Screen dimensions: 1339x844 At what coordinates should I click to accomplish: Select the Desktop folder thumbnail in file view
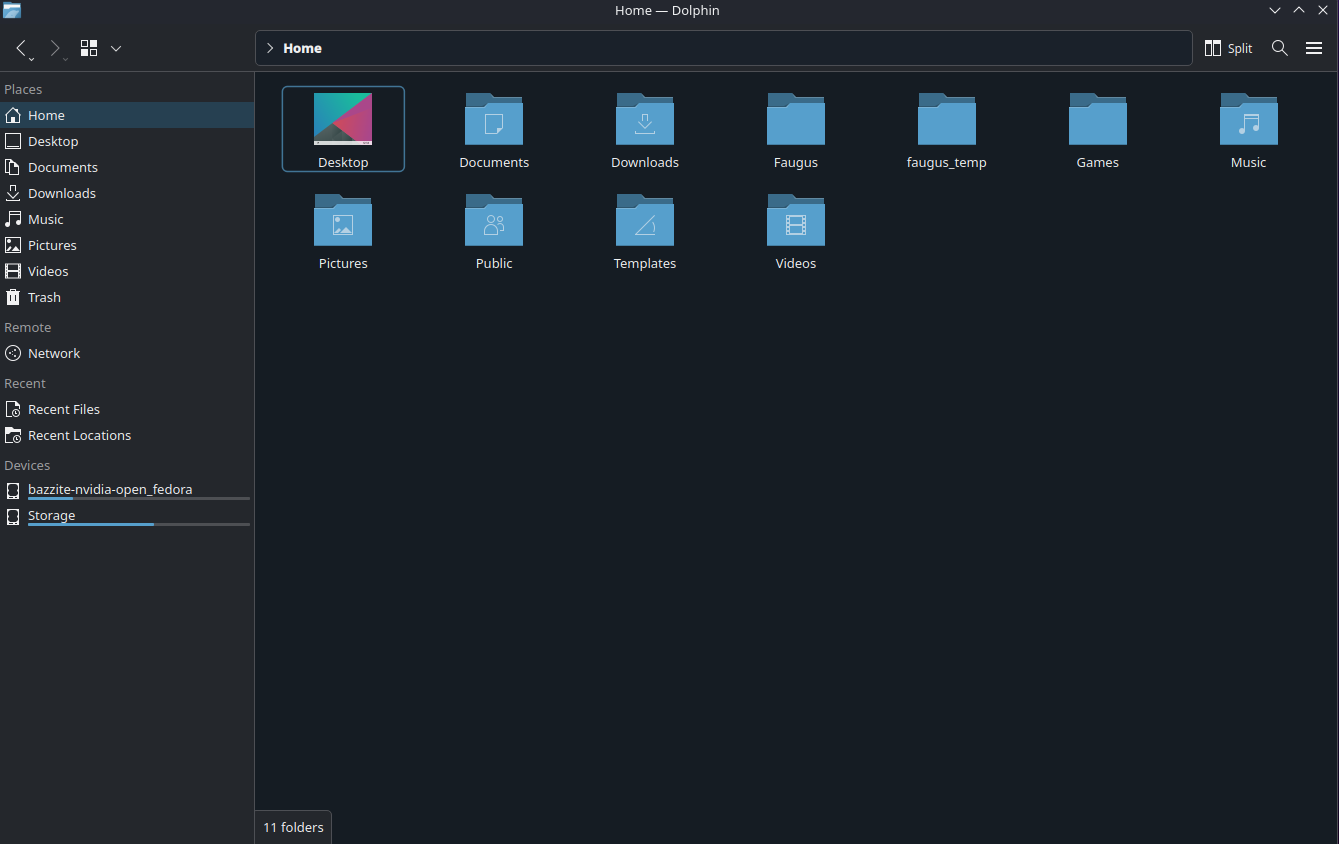point(343,119)
